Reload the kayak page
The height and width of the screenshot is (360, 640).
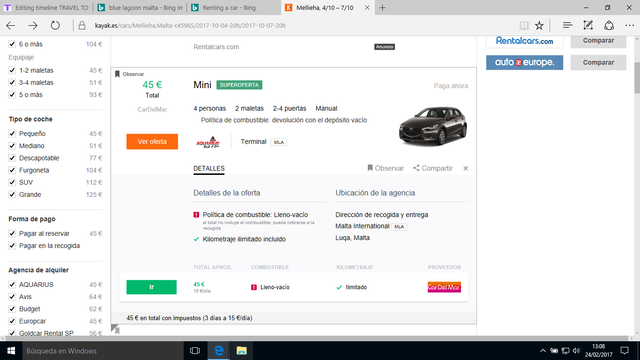[x=55, y=25]
